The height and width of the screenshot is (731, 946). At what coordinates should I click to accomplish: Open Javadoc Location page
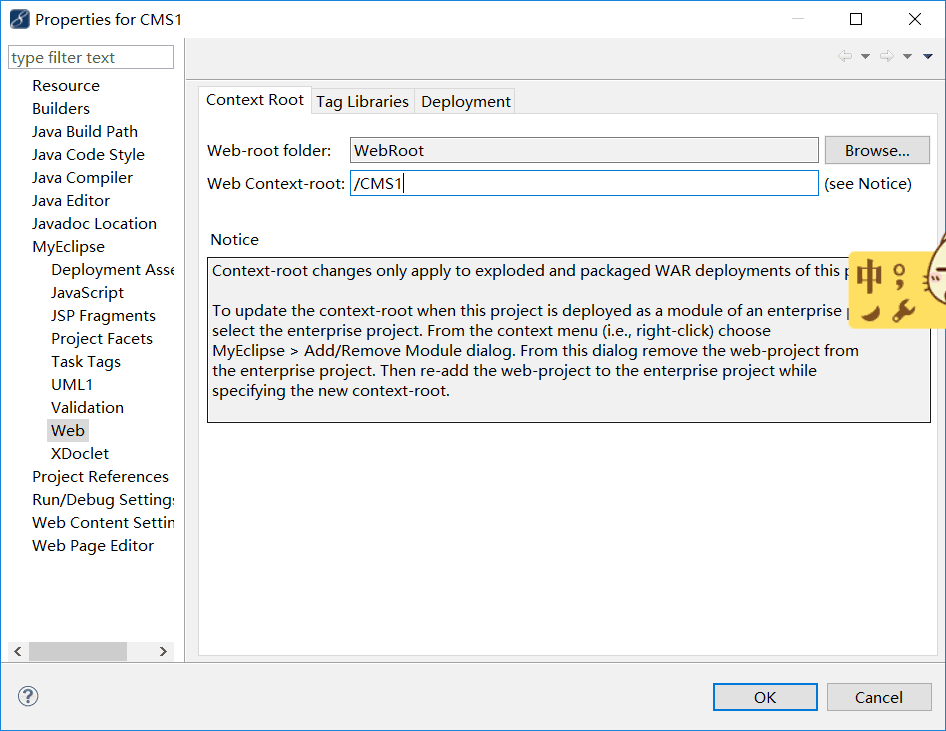point(95,223)
